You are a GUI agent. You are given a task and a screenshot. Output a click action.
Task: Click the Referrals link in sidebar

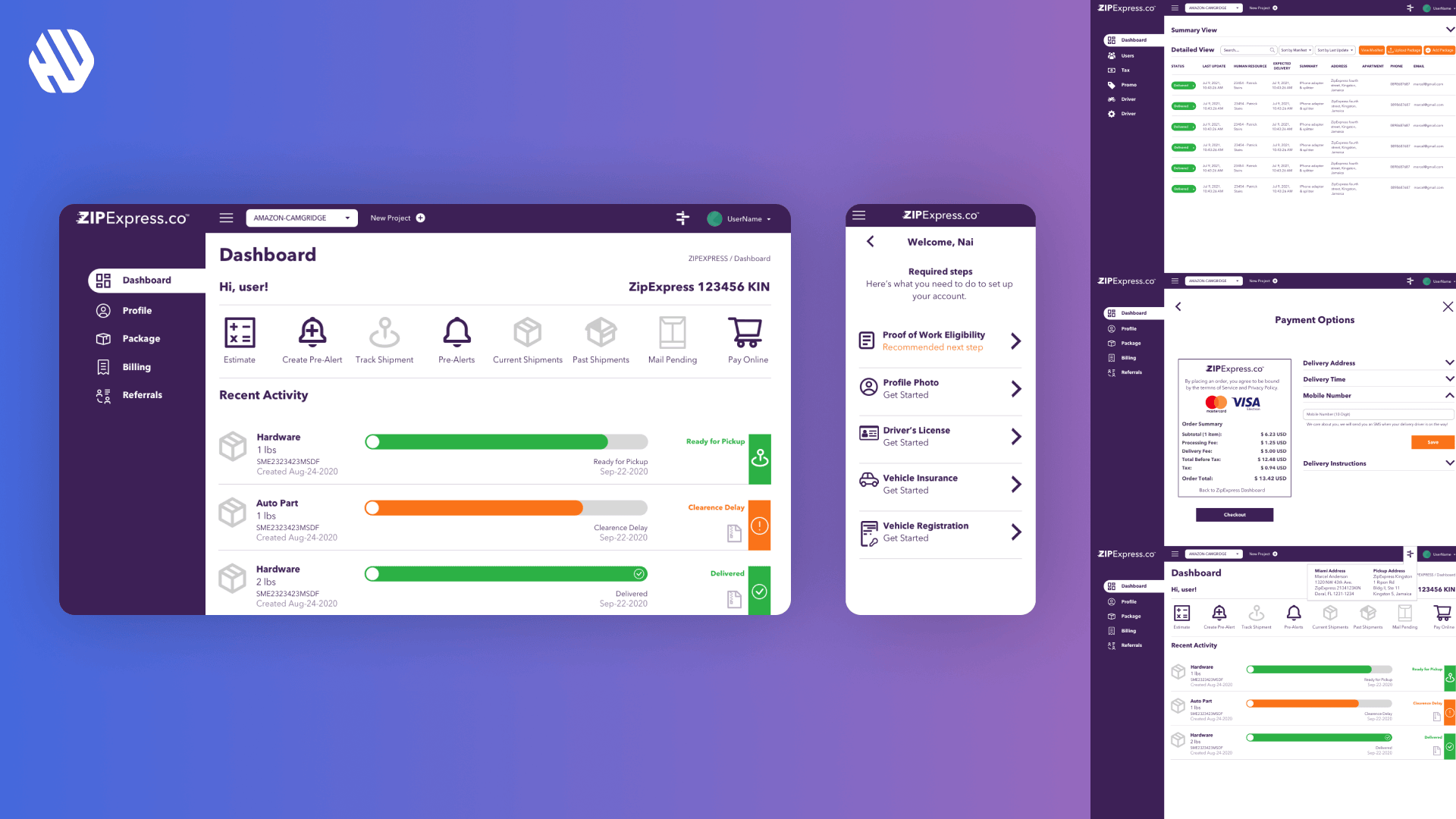pos(140,395)
